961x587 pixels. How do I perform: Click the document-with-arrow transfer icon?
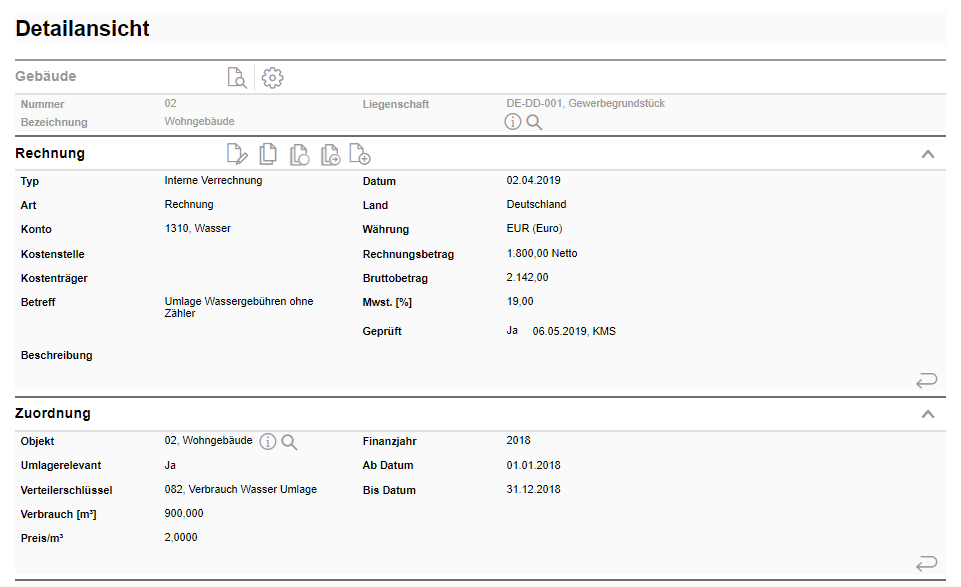point(330,154)
